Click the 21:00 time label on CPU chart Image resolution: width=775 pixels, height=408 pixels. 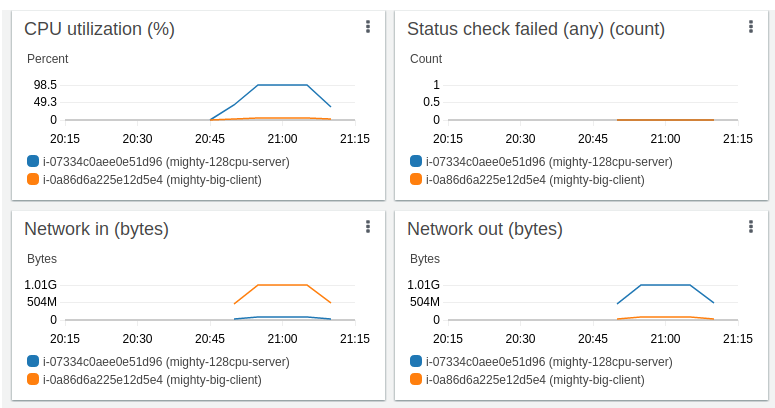(282, 139)
